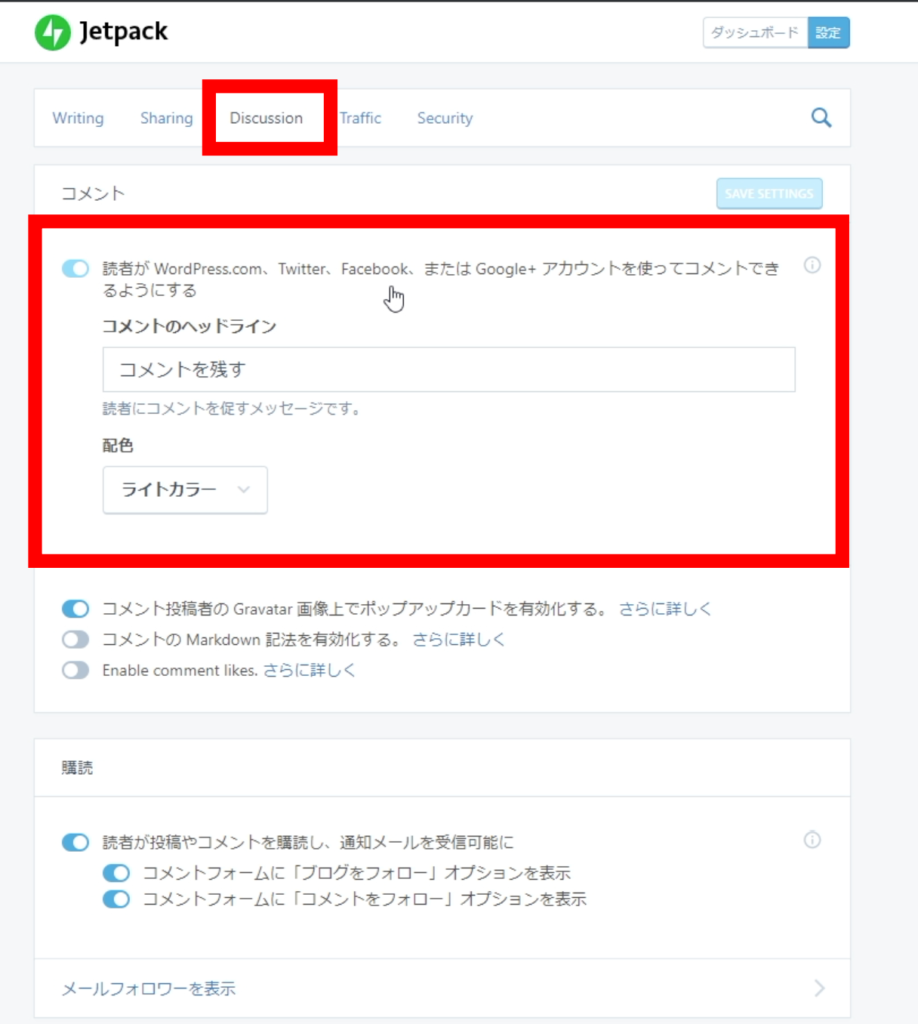The image size is (918, 1024).
Task: Toggle reader subscriptions and notification emails
Action: pos(76,842)
